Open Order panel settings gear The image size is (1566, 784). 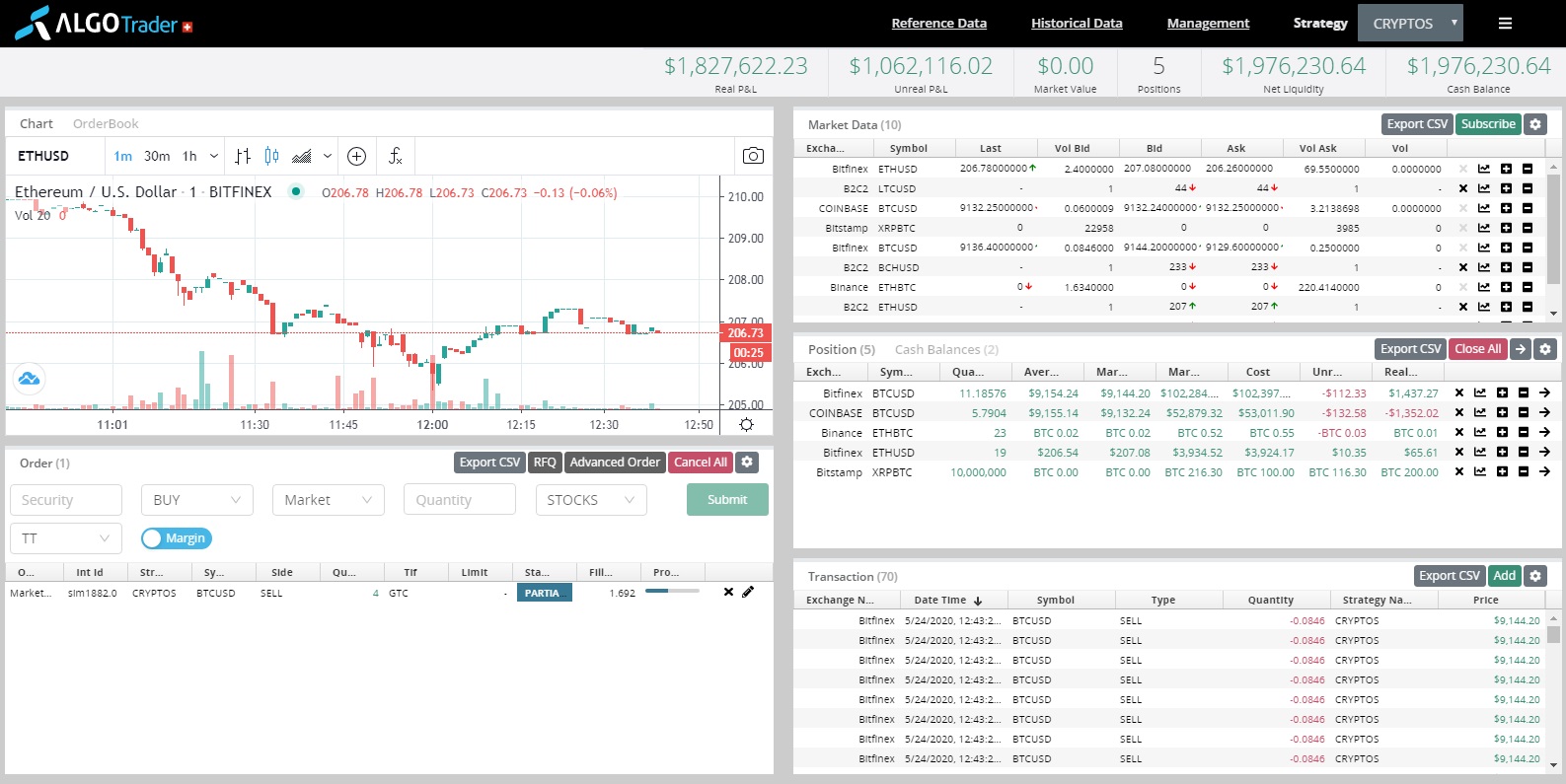(x=747, y=462)
